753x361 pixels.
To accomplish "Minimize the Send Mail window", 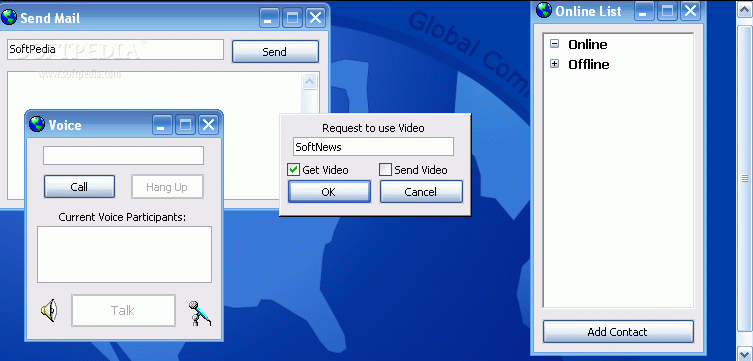I will [269, 18].
